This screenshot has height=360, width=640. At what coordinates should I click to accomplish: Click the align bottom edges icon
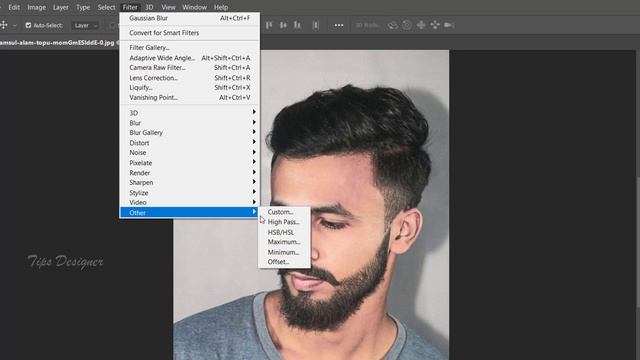tap(298, 25)
